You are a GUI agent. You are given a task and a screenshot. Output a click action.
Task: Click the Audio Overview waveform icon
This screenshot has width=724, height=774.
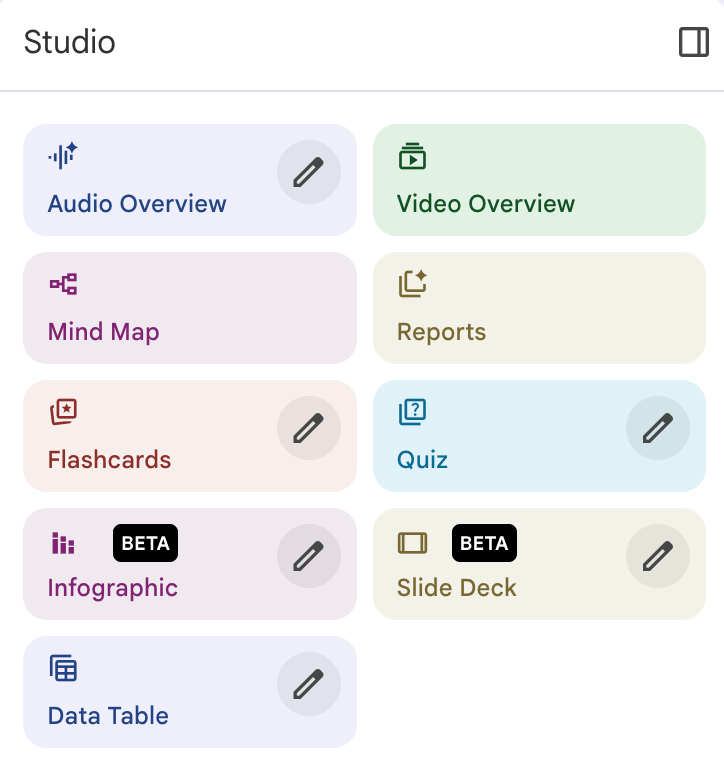click(63, 155)
